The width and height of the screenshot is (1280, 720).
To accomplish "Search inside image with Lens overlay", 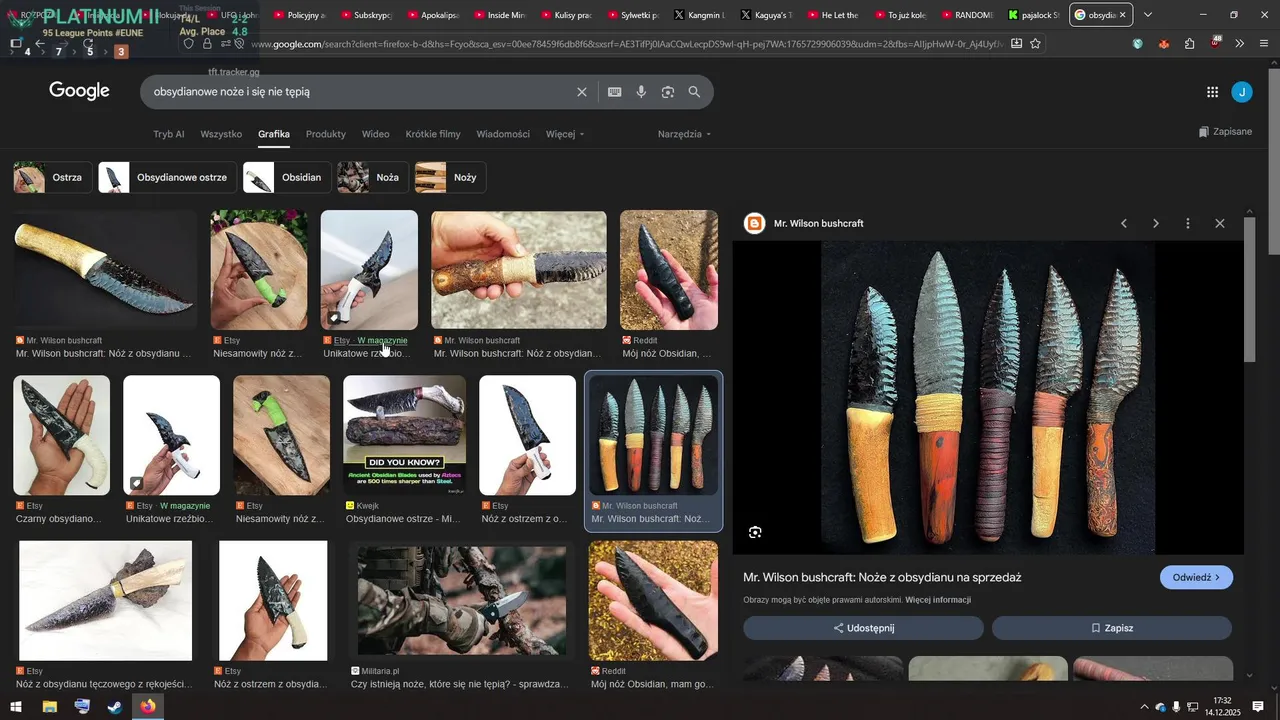I will click(x=755, y=532).
